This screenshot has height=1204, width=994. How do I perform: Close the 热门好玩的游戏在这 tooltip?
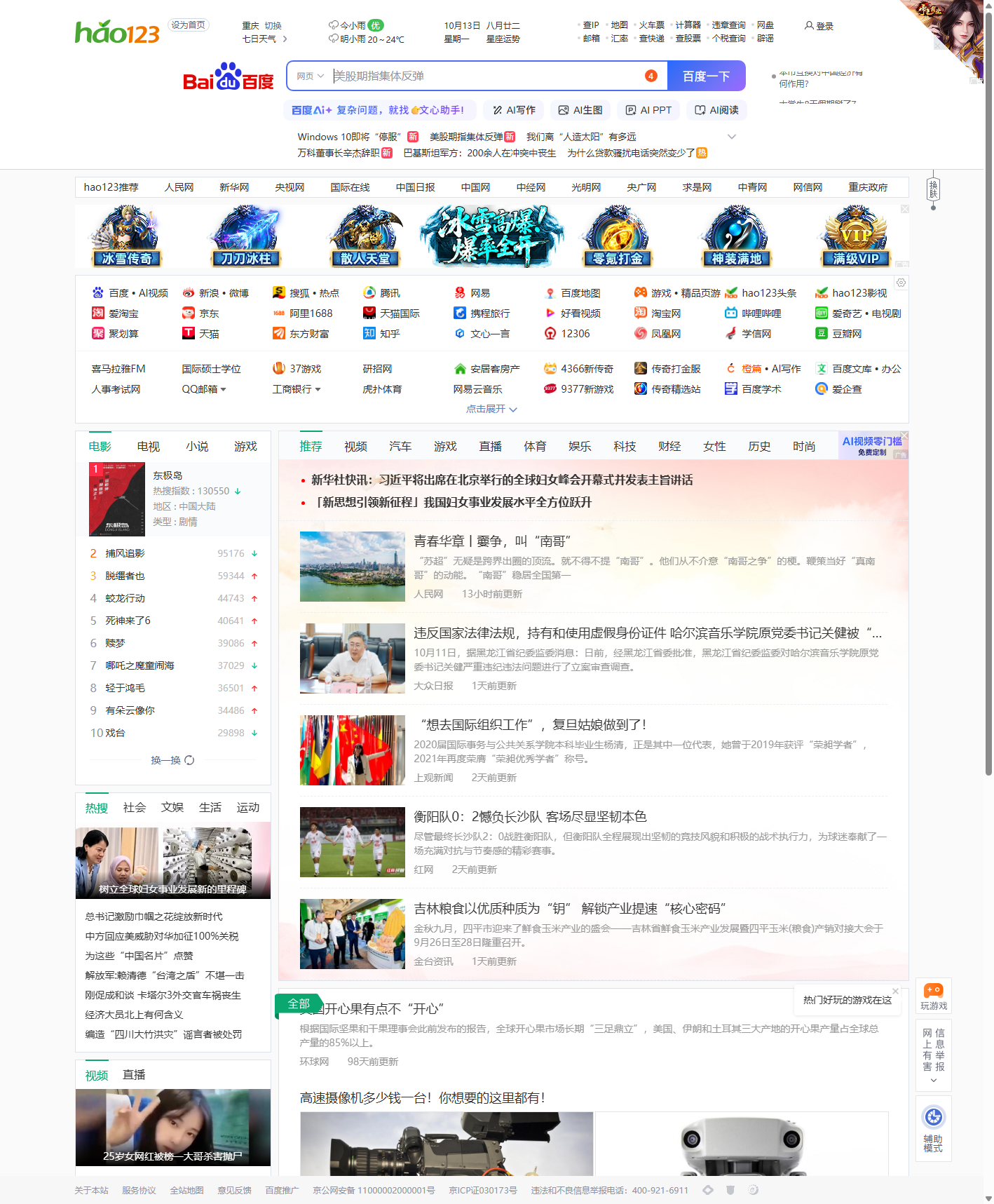tap(895, 991)
